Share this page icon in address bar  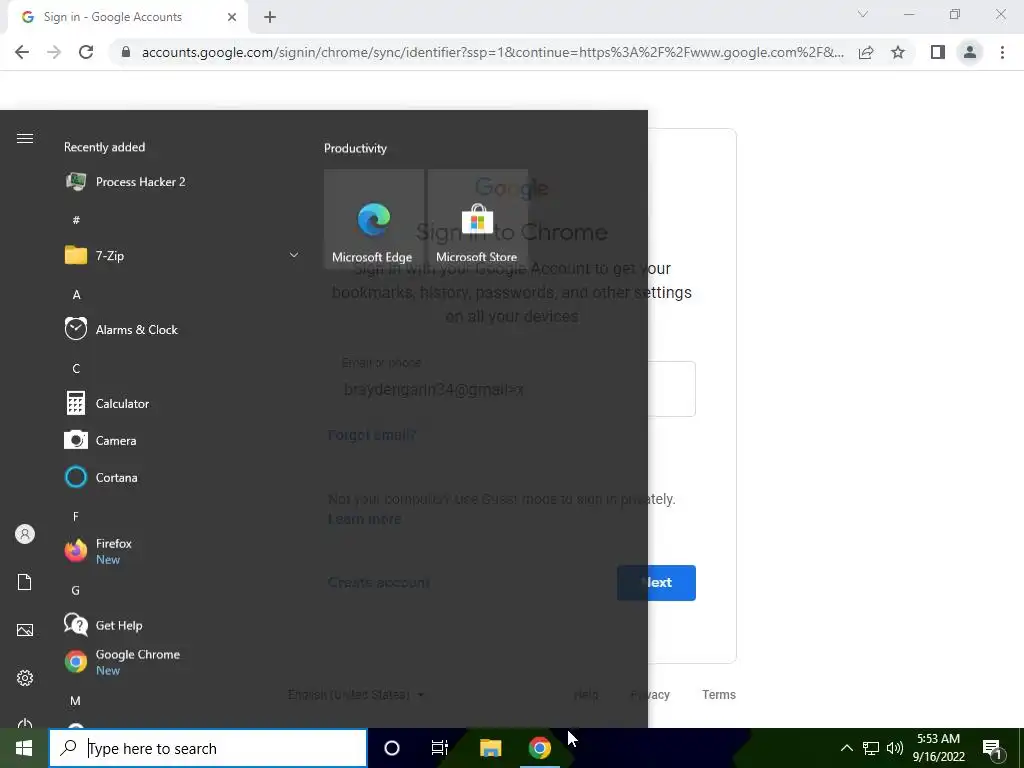pyautogui.click(x=866, y=52)
